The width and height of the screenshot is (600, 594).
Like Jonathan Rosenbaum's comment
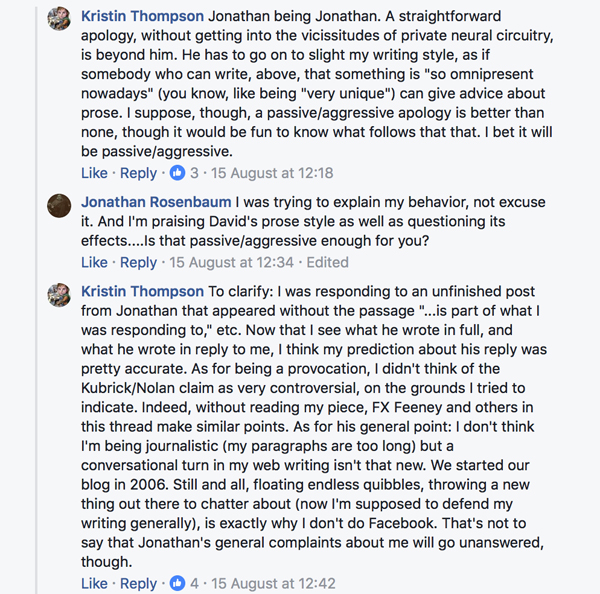[x=94, y=262]
